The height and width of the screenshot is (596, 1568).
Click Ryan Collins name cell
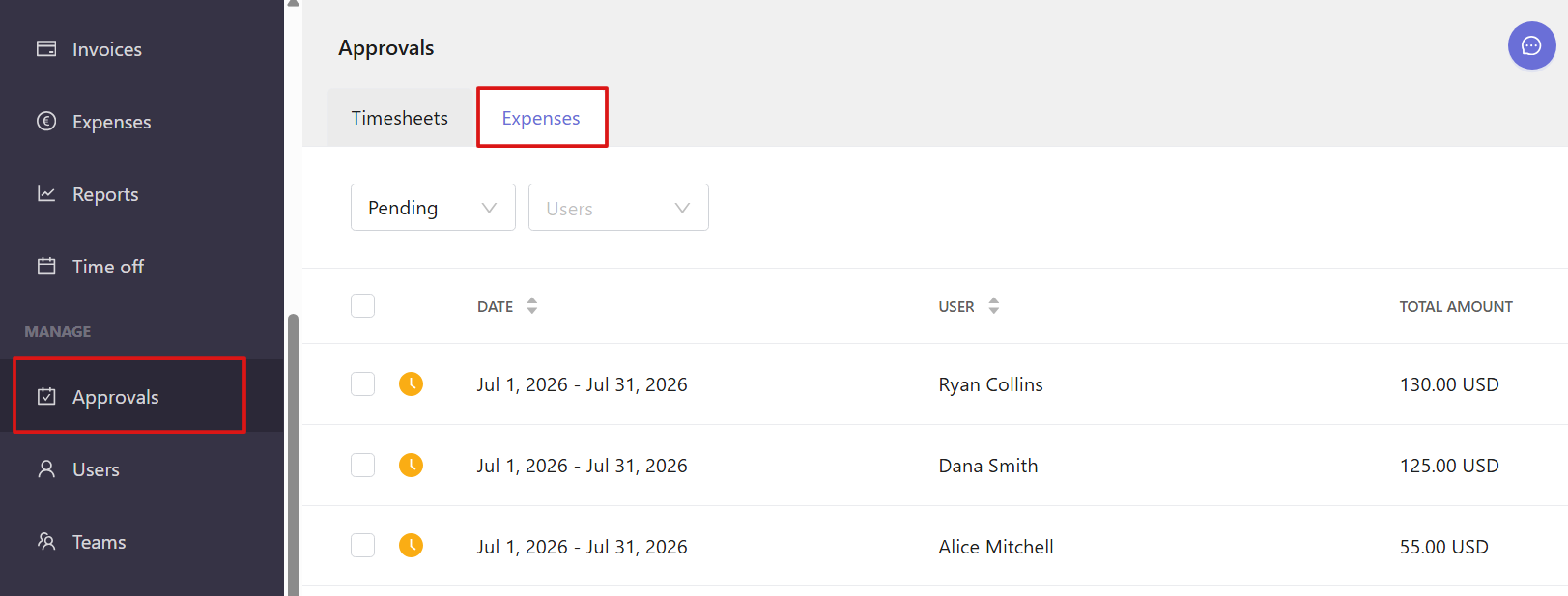[990, 384]
